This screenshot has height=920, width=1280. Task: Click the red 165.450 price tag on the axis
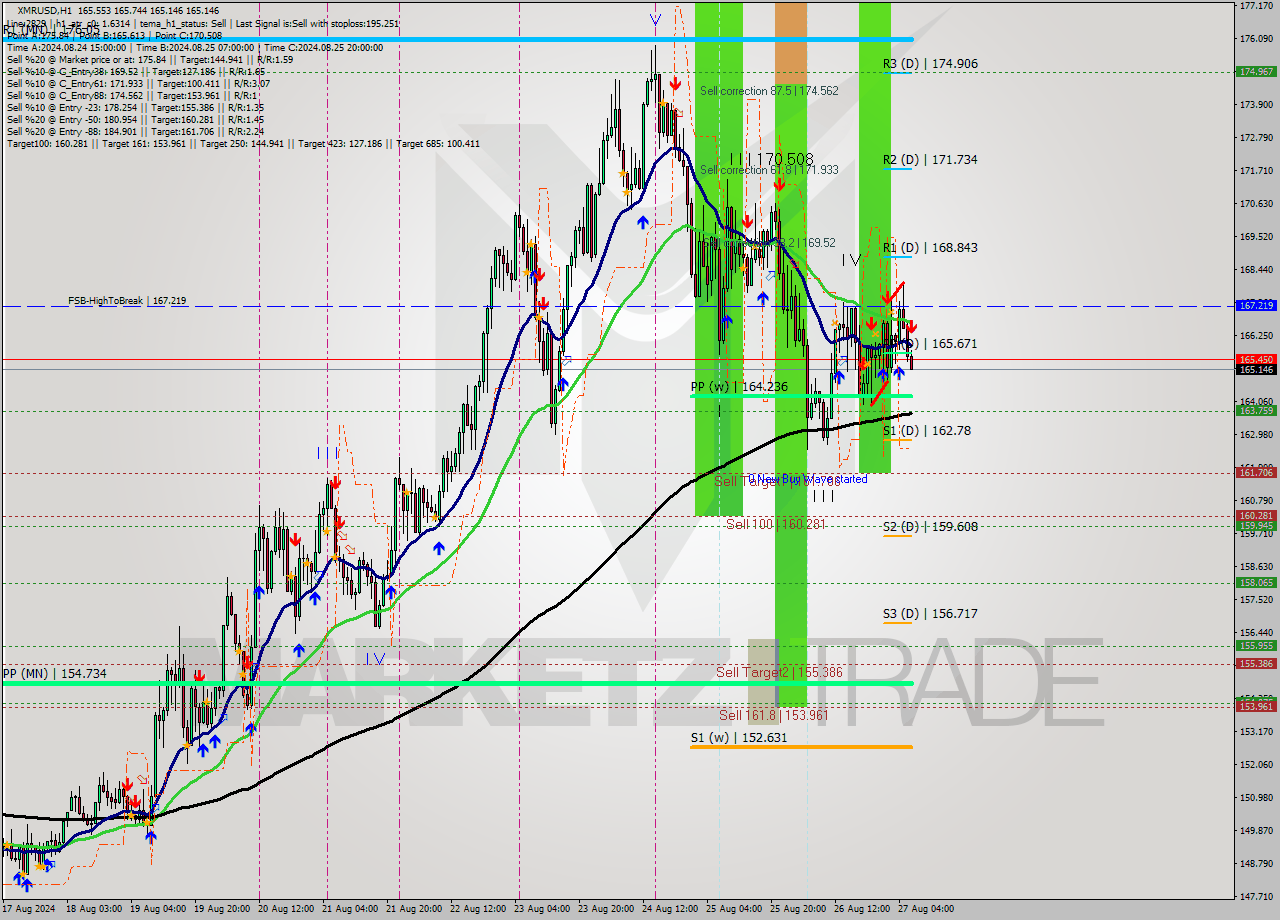1256,359
